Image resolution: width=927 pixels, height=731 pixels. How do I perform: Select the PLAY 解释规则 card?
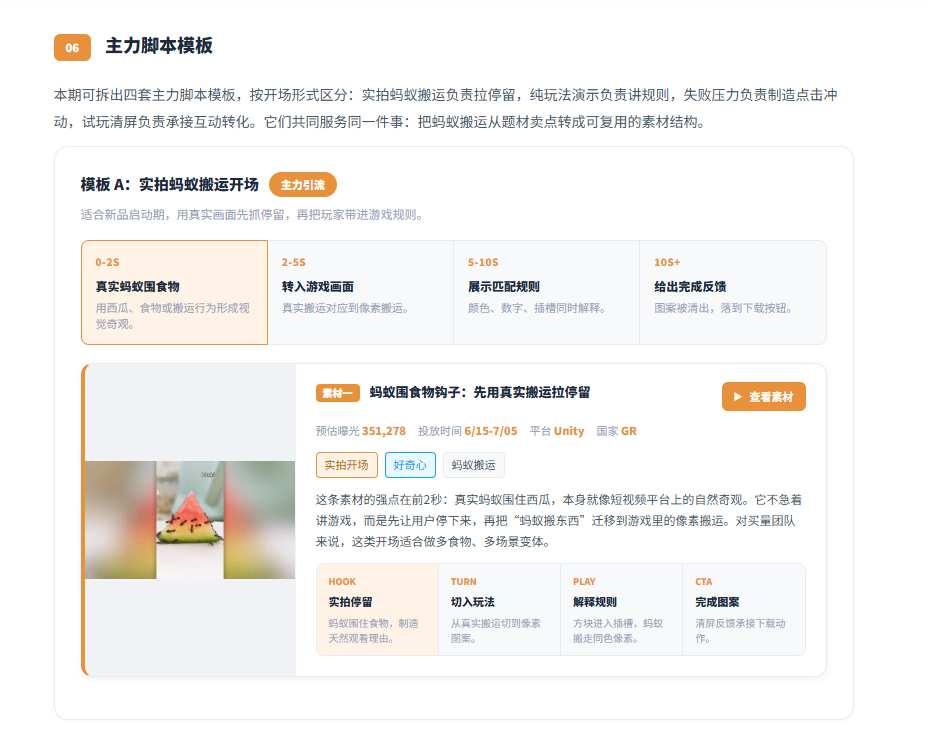click(x=621, y=610)
